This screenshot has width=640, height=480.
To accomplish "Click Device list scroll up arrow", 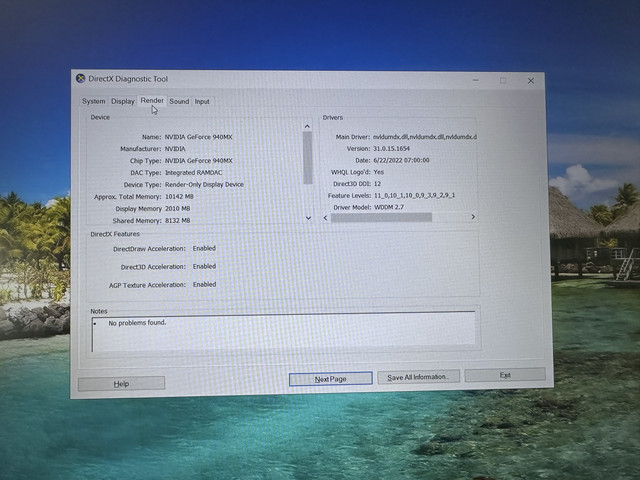I will (x=307, y=127).
